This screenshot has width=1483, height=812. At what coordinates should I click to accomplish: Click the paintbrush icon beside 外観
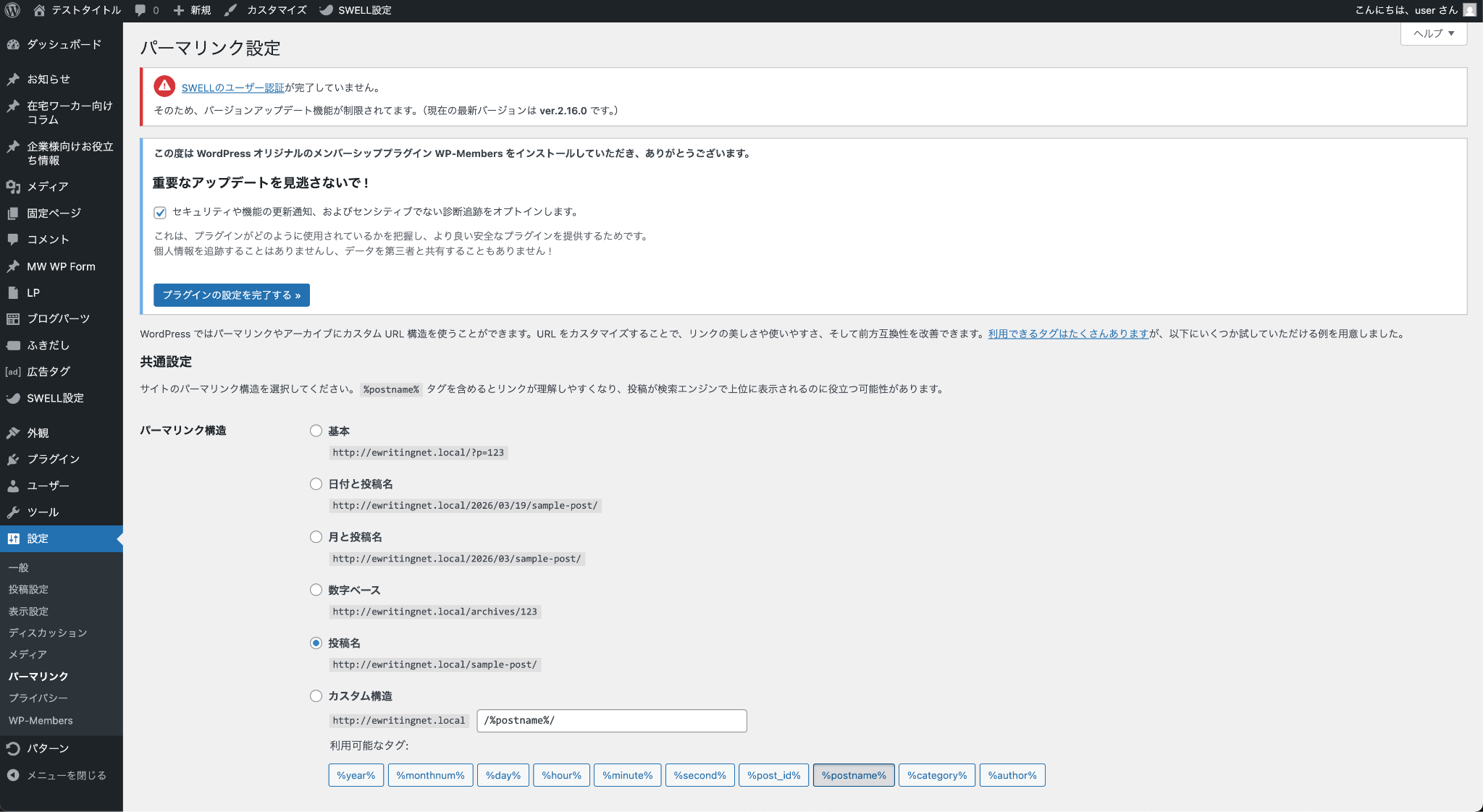point(13,433)
